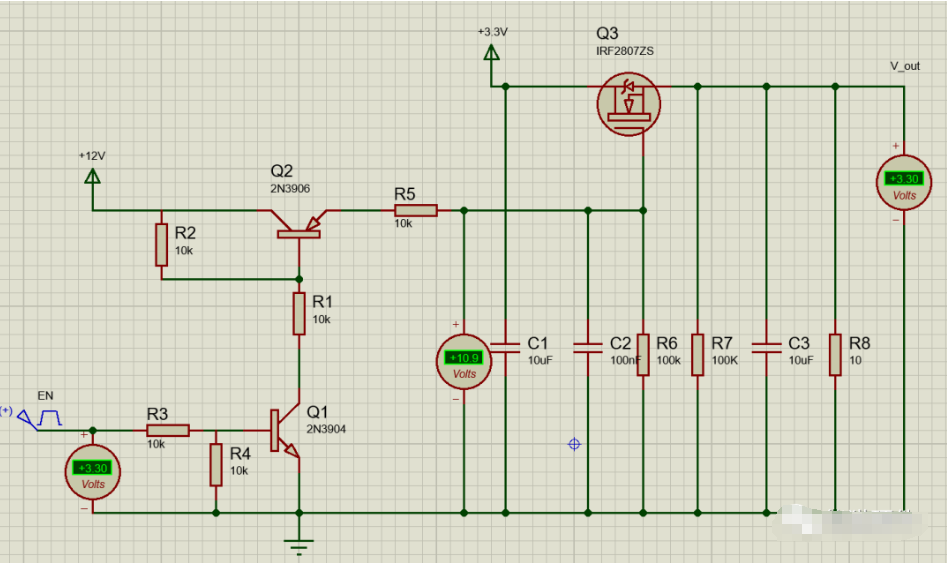Viewport: 947px width, 567px height.
Task: Click the voltmeter reading +10.9 volts
Action: [x=464, y=360]
